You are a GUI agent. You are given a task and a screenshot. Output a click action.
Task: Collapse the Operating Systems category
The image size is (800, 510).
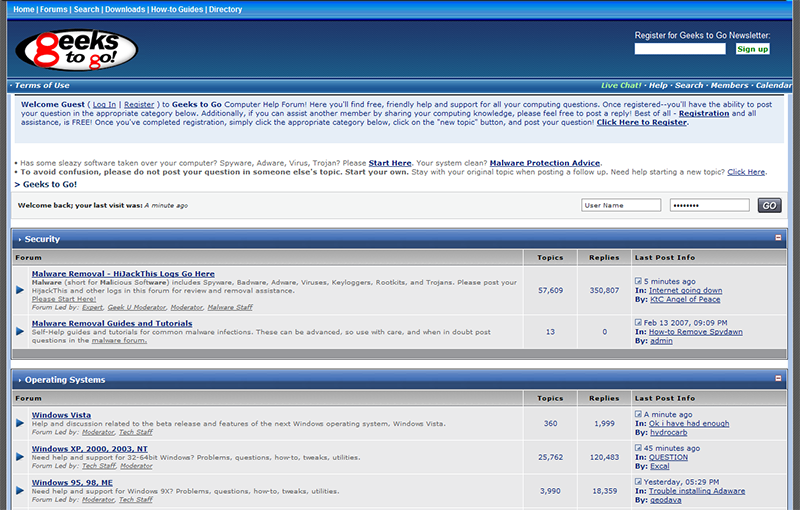(778, 378)
